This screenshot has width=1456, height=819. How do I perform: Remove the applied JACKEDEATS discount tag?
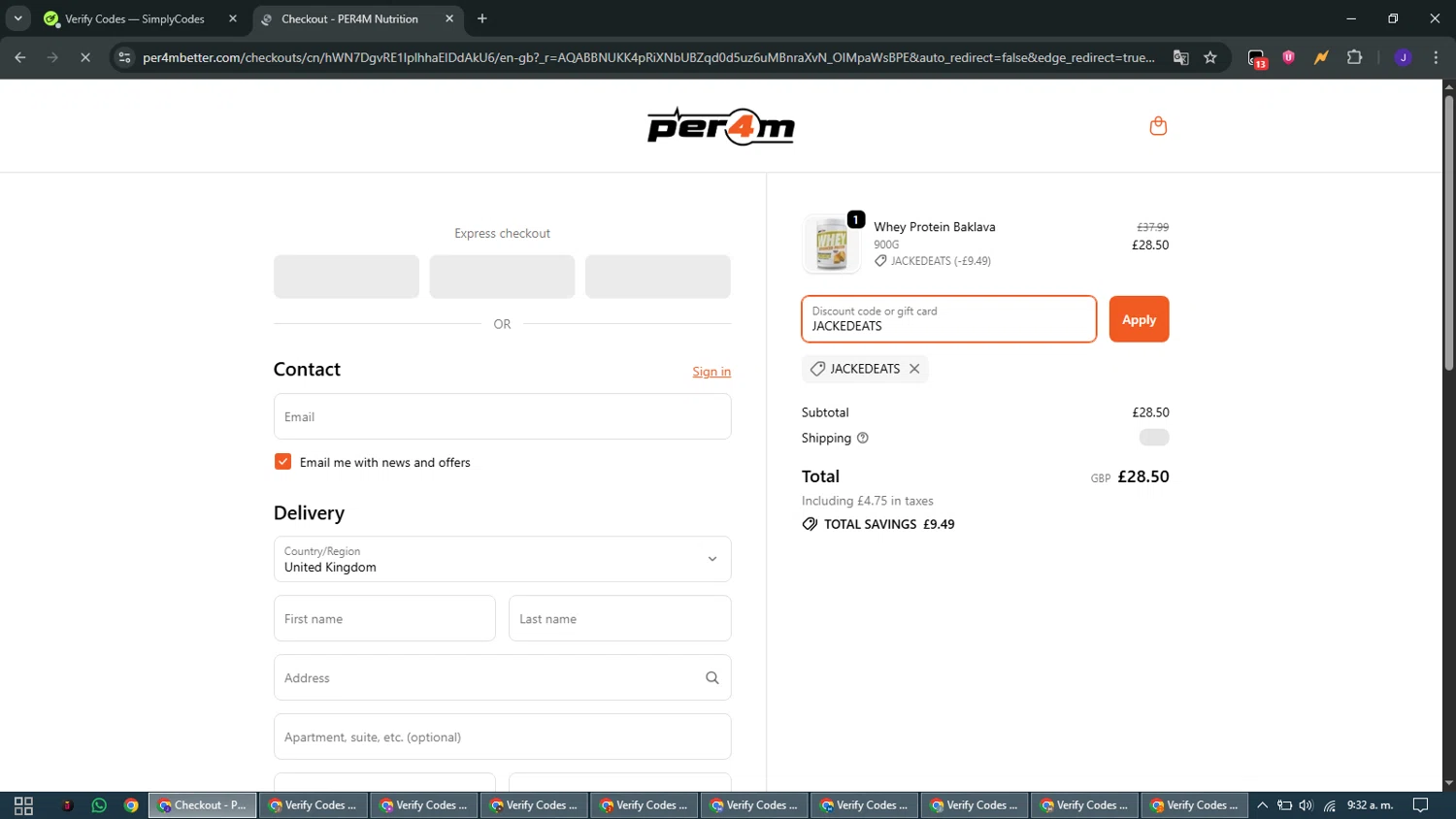coord(914,369)
